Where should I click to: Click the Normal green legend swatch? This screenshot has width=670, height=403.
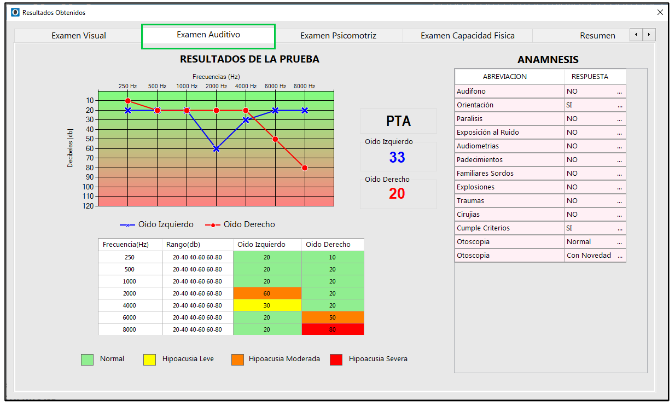88,358
